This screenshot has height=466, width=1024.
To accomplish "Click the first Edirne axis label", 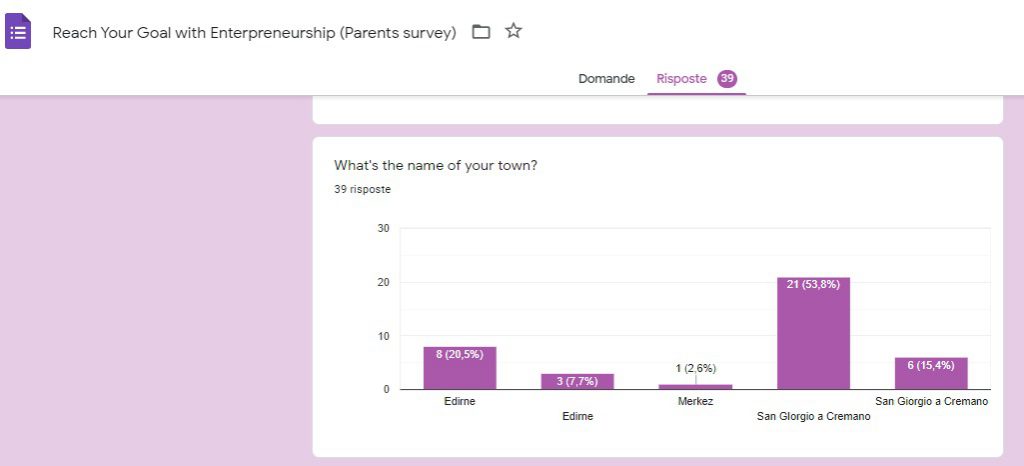I will (460, 402).
